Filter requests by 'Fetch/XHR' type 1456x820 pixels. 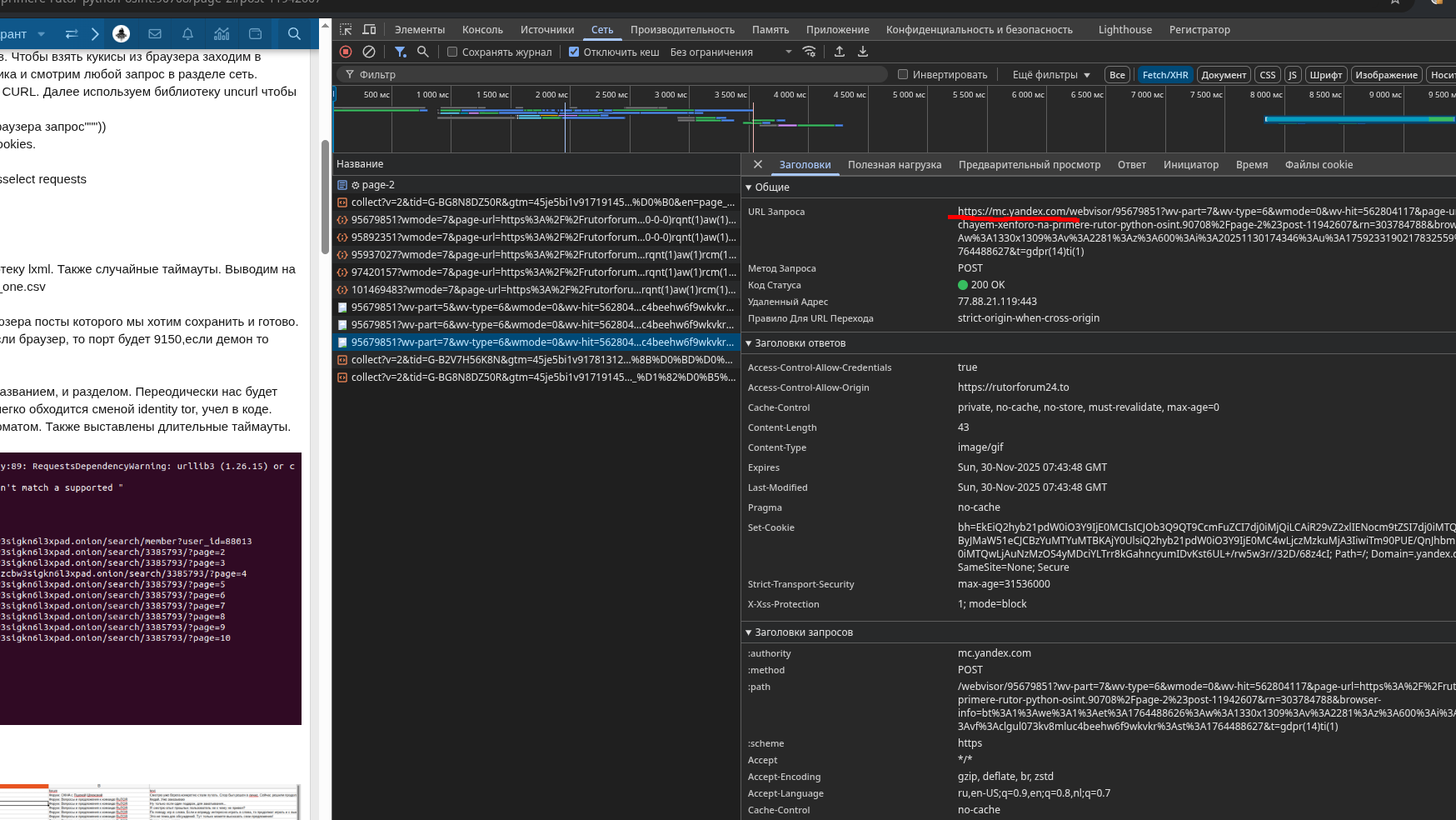tap(1164, 74)
